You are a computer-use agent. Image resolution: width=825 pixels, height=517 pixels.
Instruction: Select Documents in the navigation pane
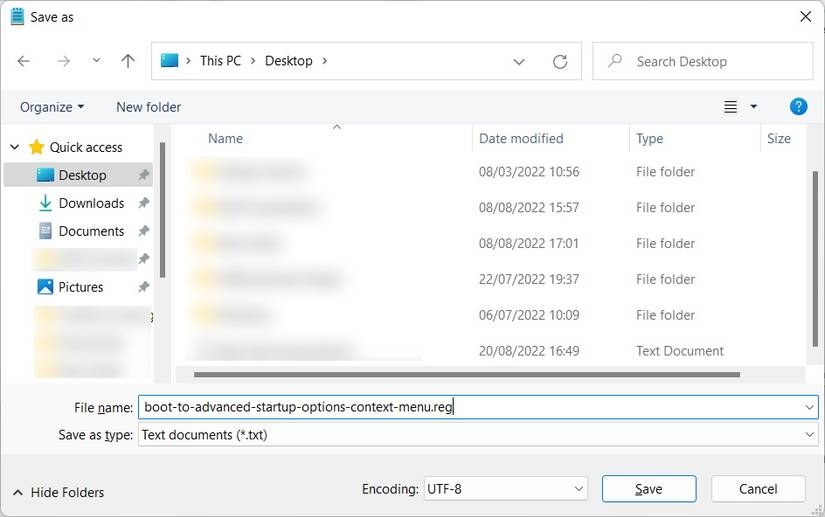(x=82, y=231)
